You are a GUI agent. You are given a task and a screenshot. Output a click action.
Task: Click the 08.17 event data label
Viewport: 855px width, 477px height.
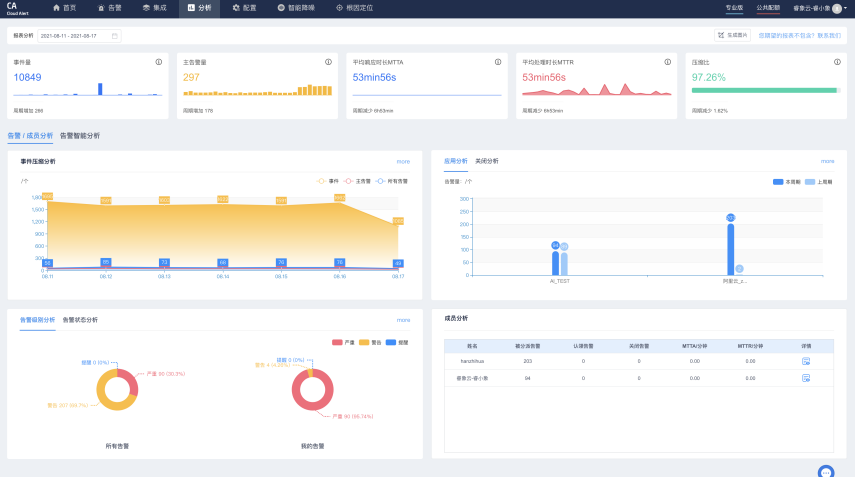tap(398, 221)
